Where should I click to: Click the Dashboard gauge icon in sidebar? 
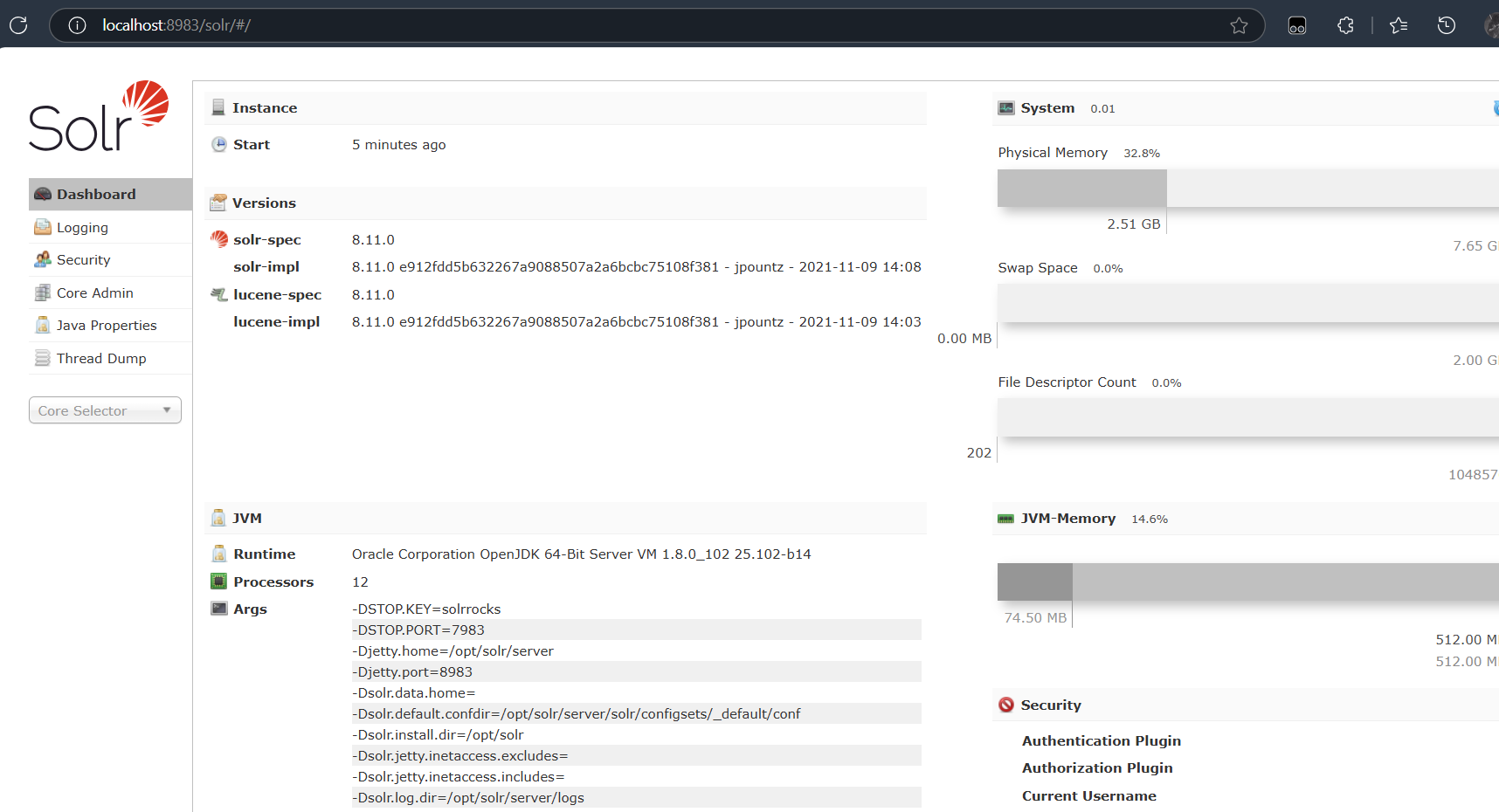point(43,195)
